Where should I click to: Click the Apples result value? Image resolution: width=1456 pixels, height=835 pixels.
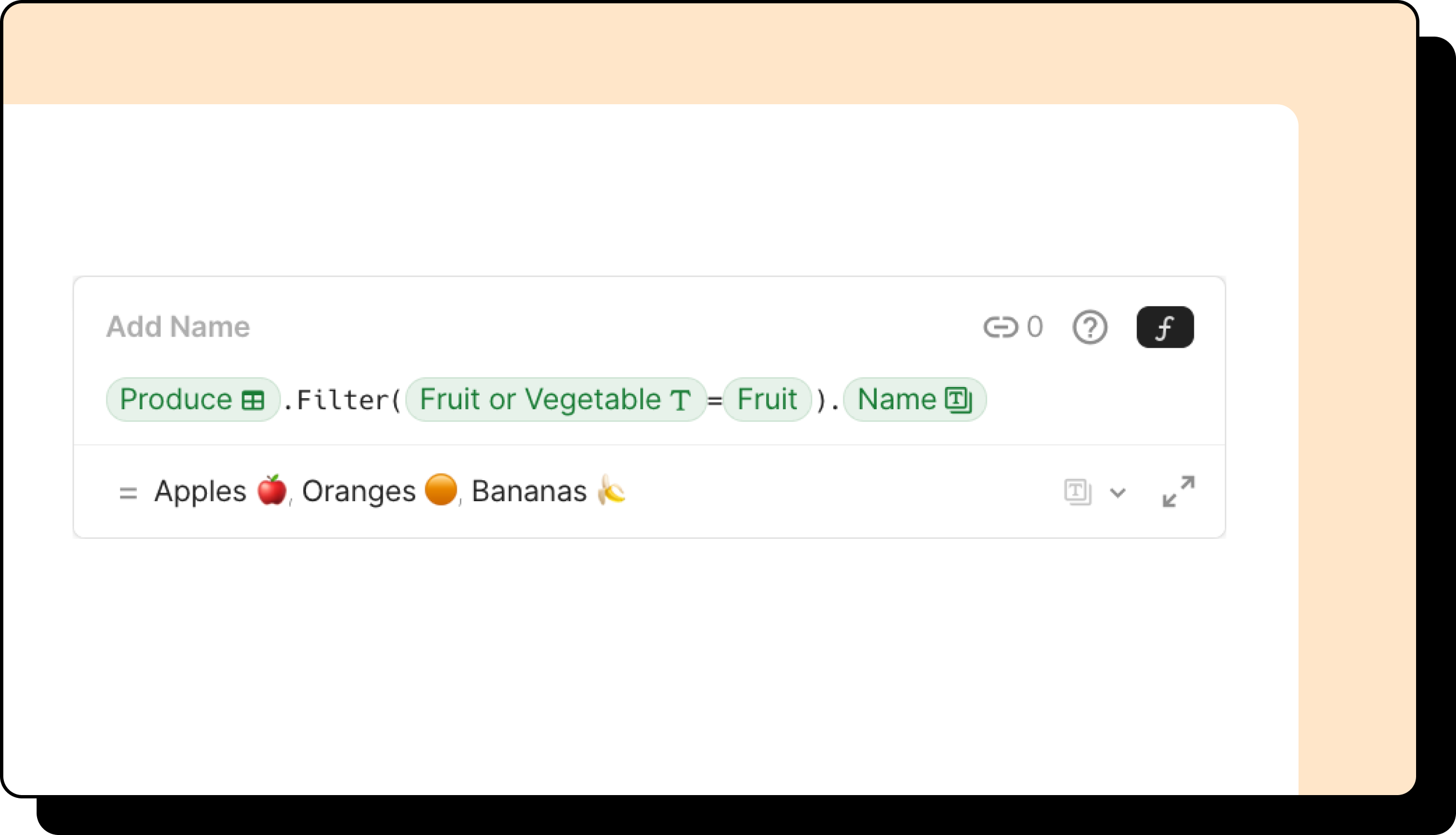[x=201, y=491]
